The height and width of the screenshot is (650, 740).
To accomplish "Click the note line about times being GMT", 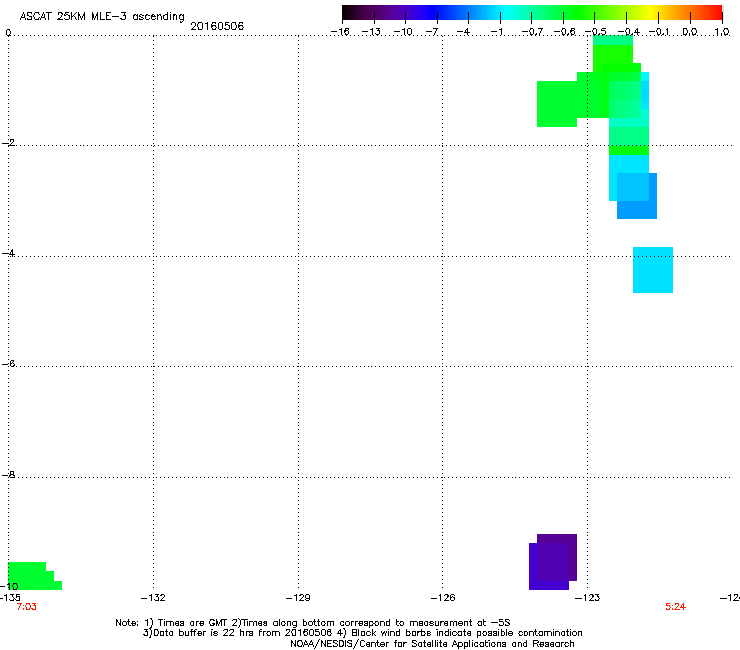I will coord(313,623).
